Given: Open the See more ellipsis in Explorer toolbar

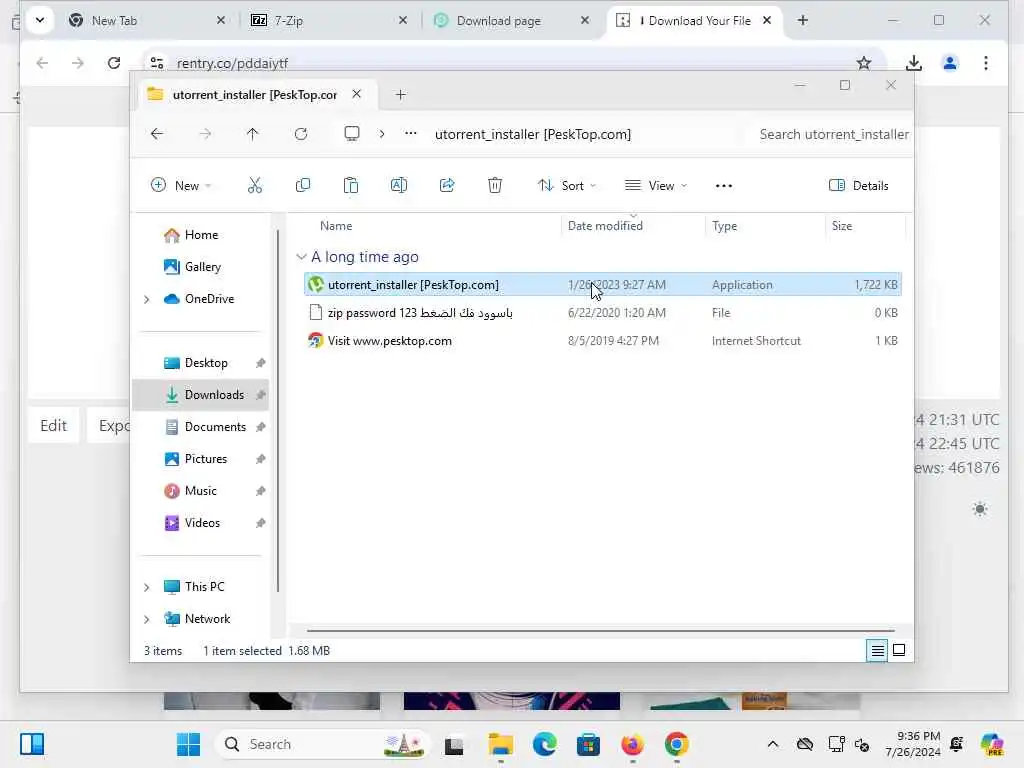Looking at the screenshot, I should coord(724,185).
